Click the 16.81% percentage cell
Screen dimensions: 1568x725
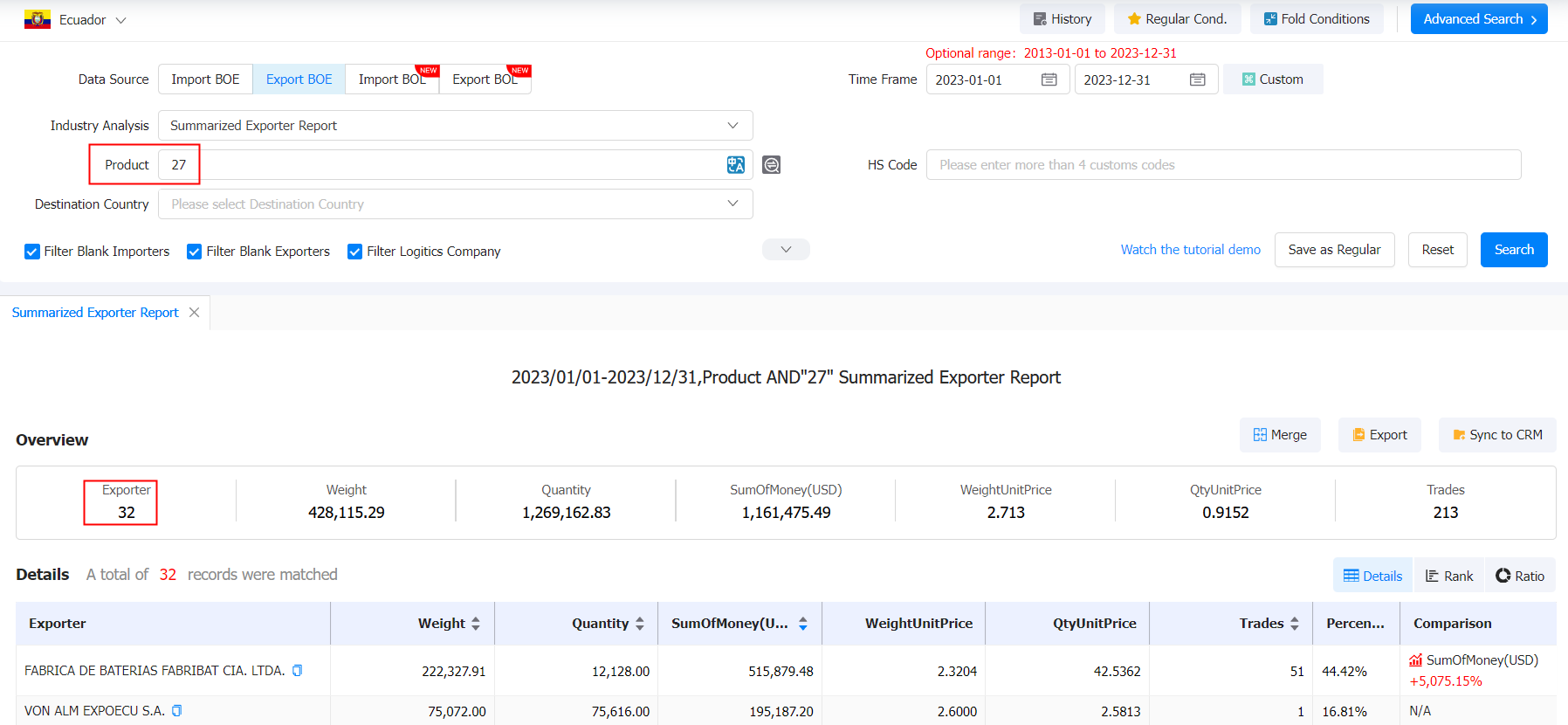click(1344, 712)
